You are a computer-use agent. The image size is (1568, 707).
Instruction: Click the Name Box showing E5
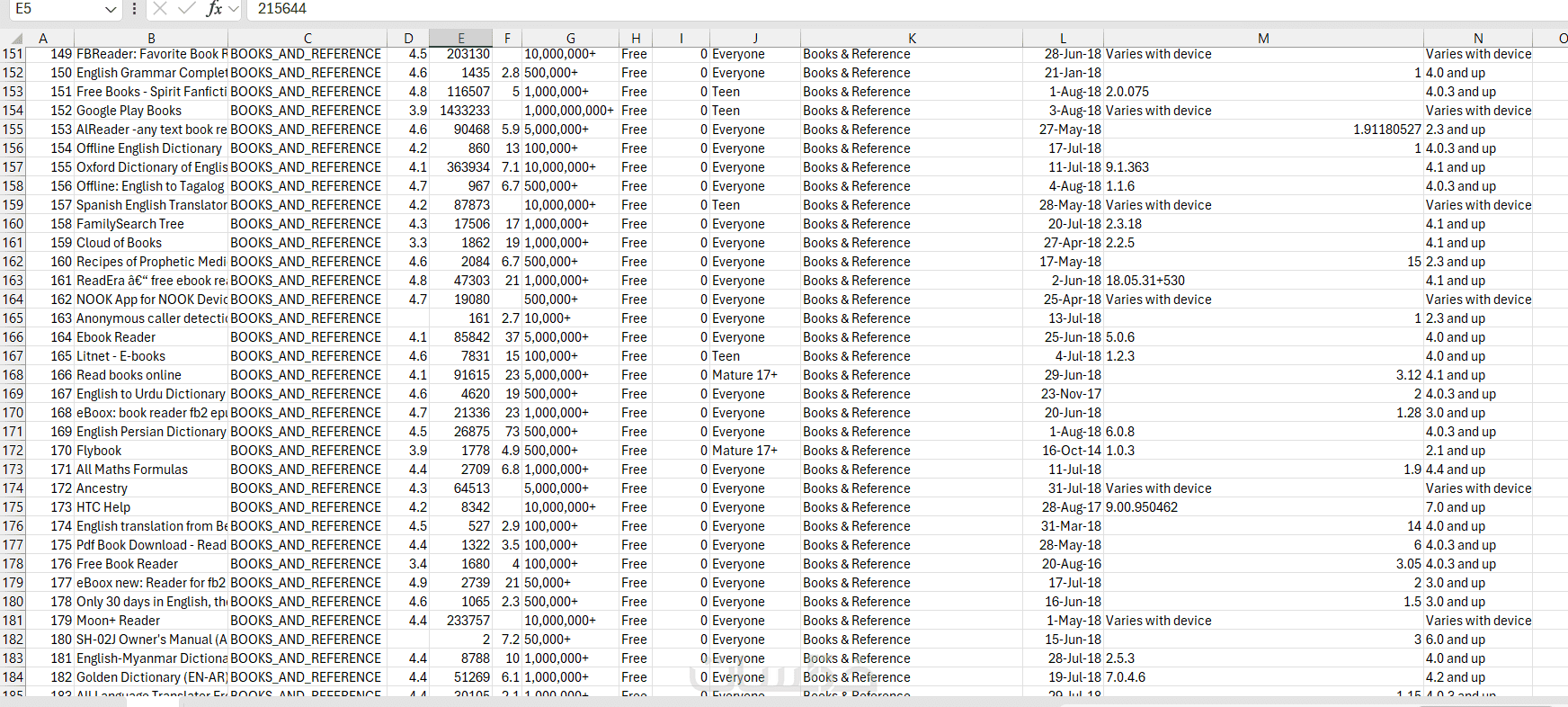point(56,9)
